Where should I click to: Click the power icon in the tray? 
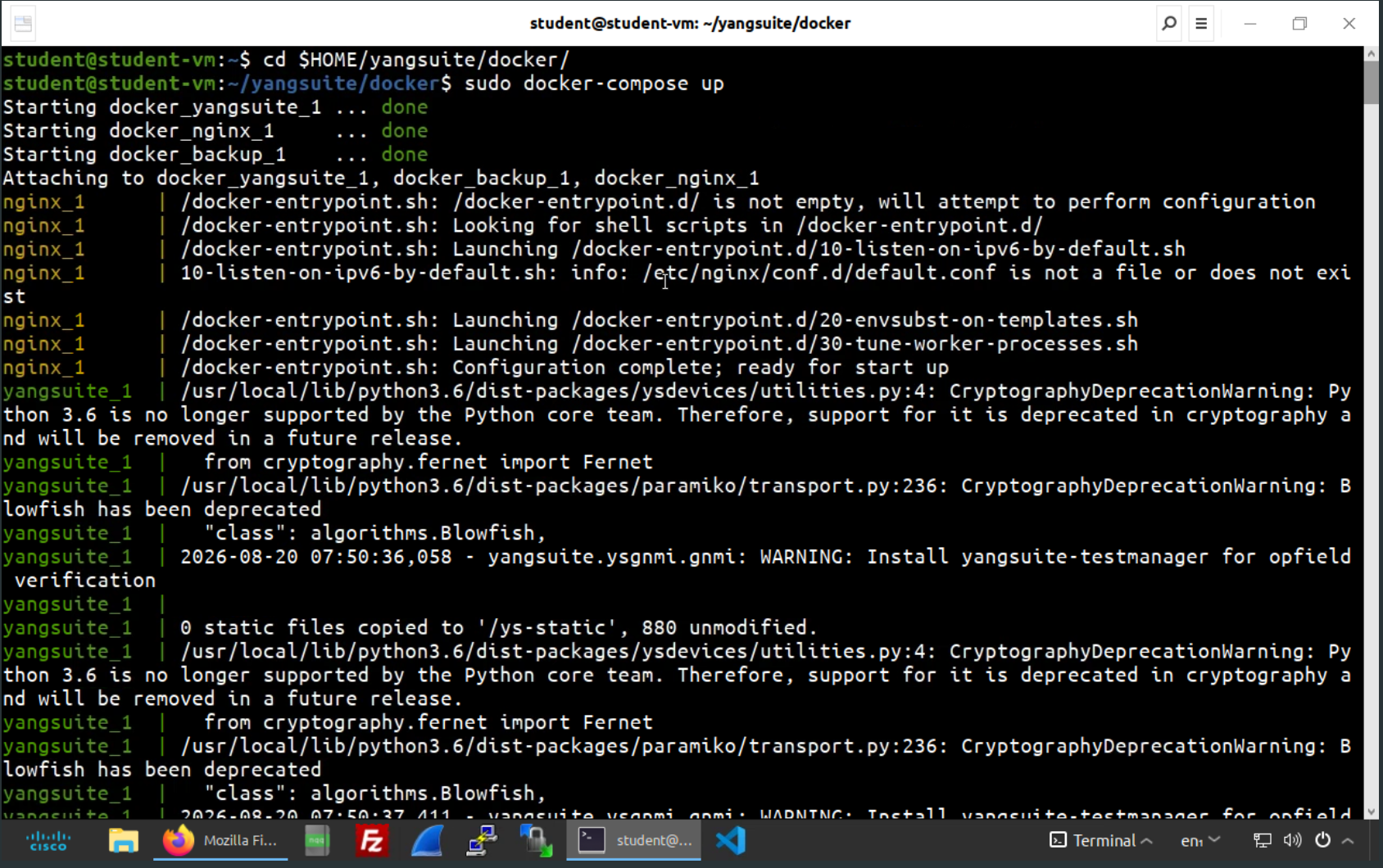click(x=1322, y=841)
